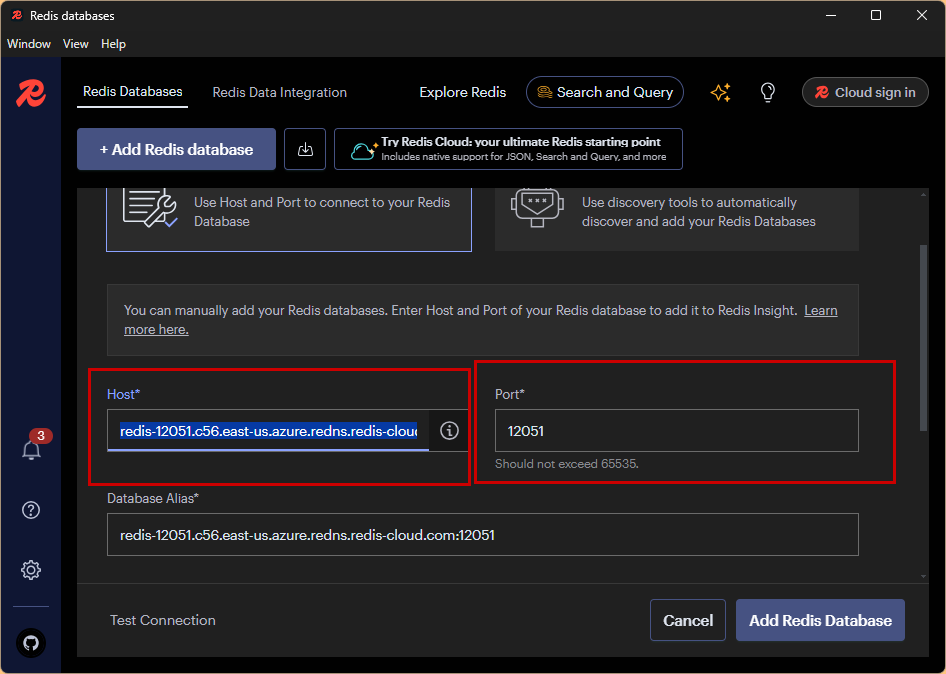Minimize the Redis databases window
This screenshot has width=946, height=674.
click(x=831, y=16)
